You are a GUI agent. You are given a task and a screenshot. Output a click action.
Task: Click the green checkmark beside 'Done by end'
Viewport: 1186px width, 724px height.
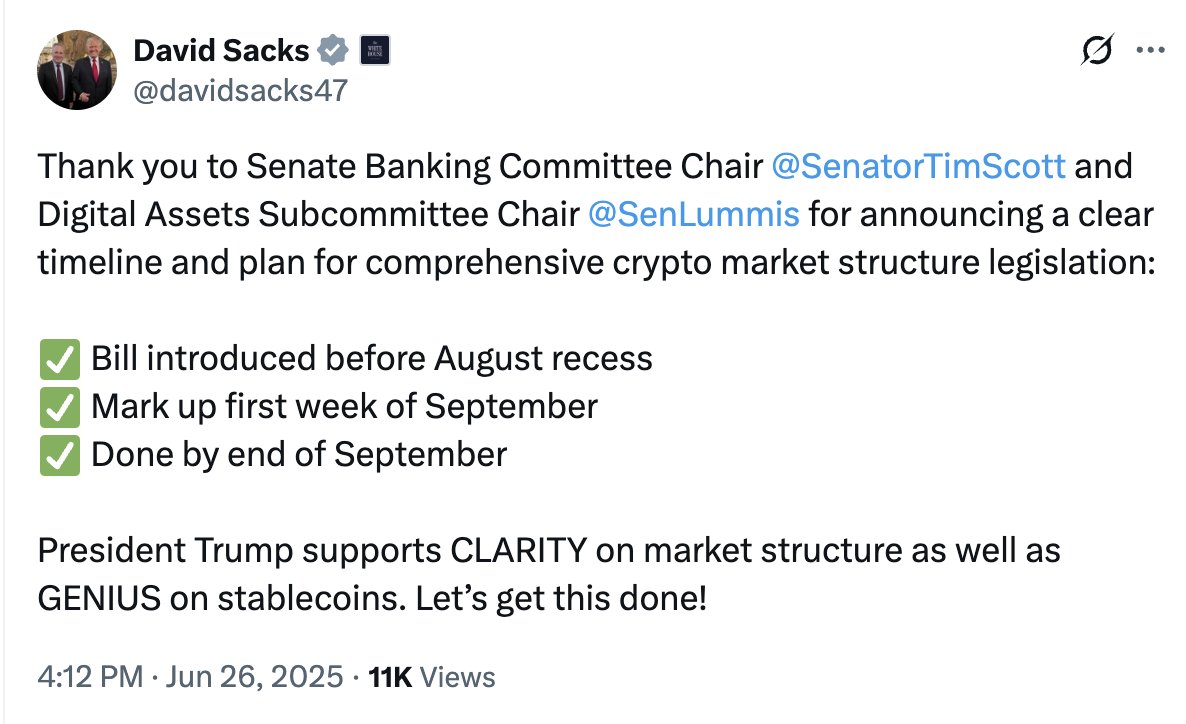tap(58, 455)
